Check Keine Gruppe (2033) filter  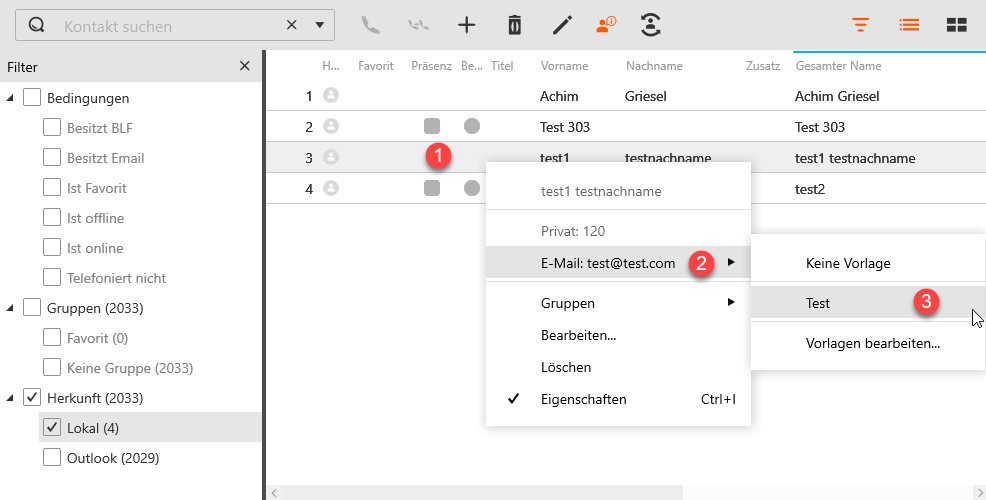(52, 367)
